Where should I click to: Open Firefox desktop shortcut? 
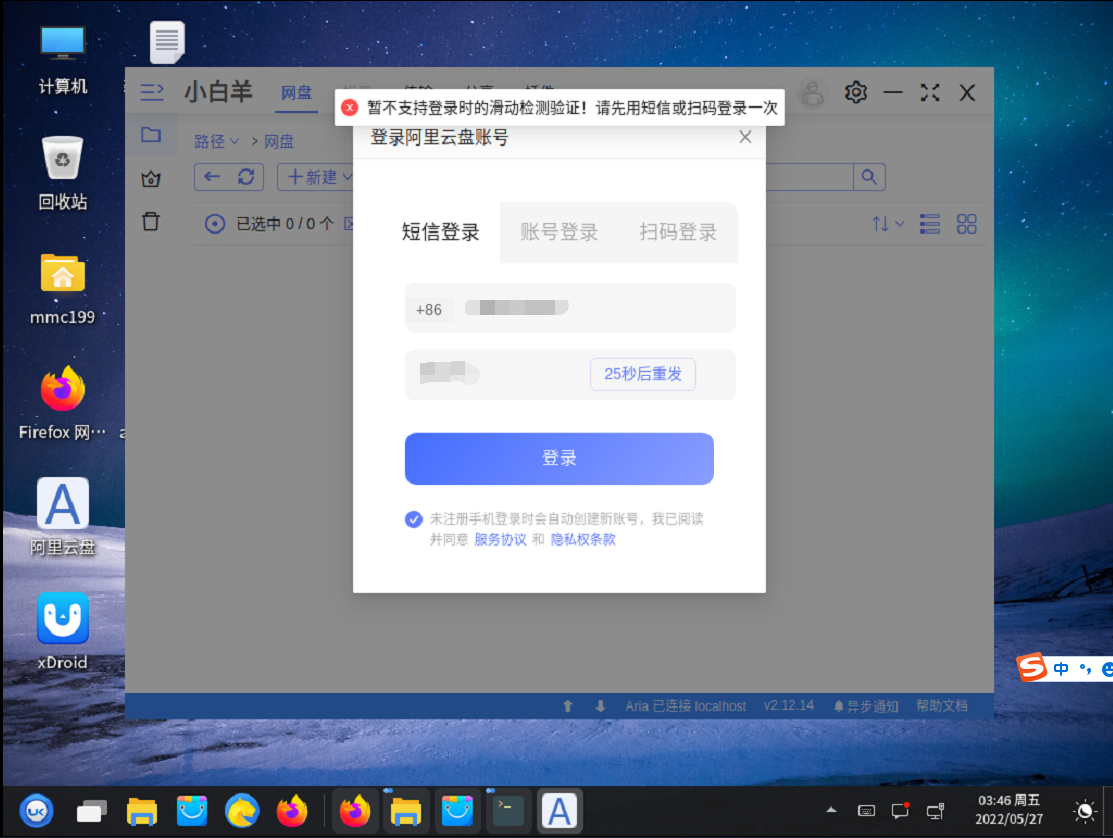[x=62, y=403]
